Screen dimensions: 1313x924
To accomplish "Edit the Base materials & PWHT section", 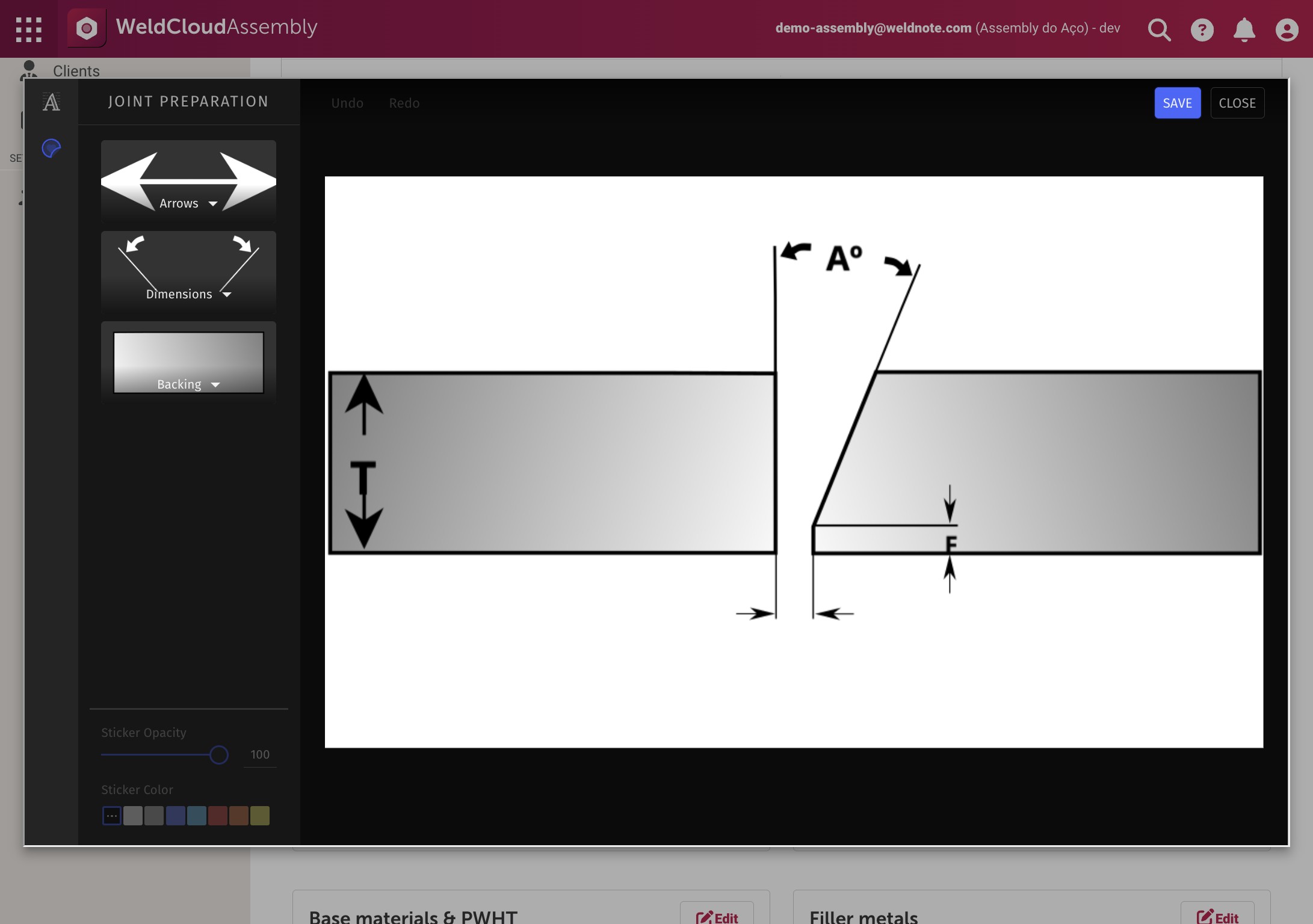I will (x=717, y=916).
